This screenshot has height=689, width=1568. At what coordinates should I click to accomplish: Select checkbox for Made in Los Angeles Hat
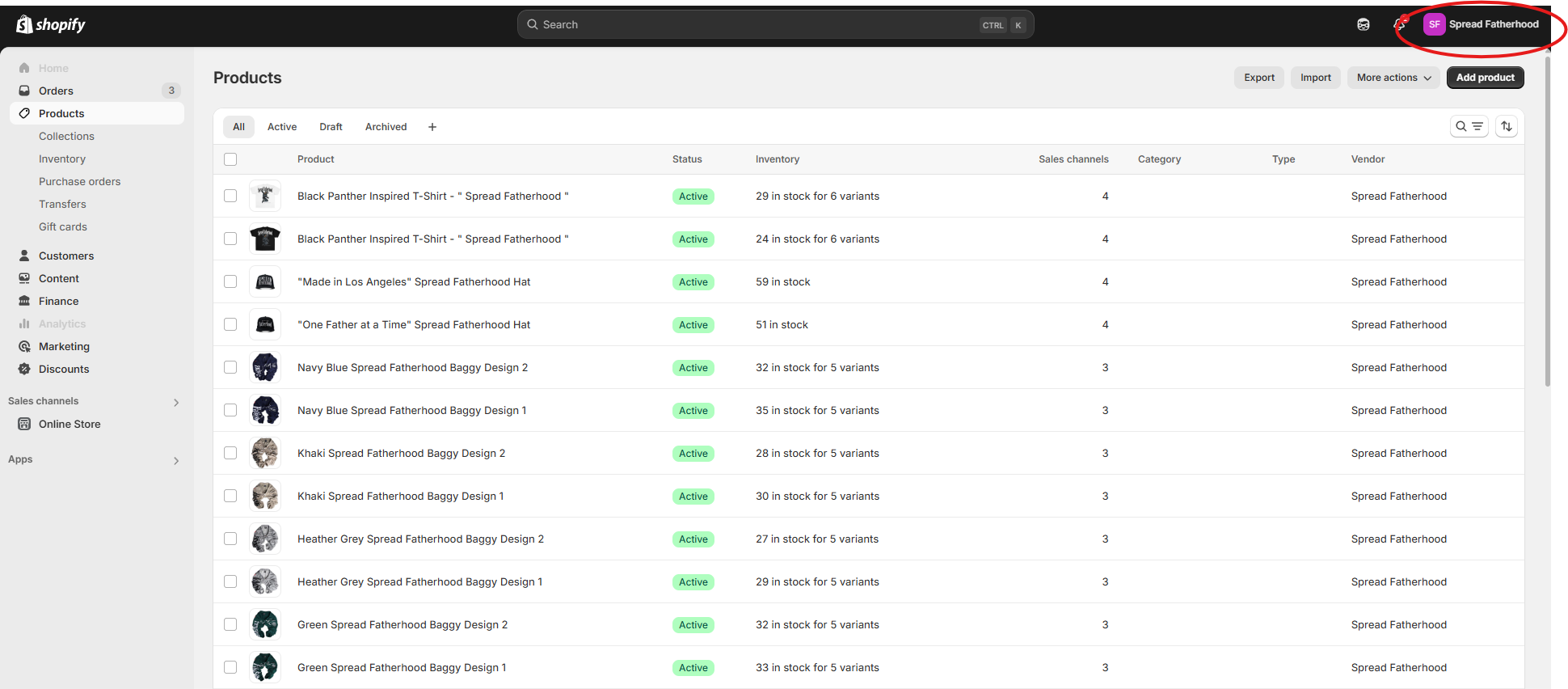230,281
